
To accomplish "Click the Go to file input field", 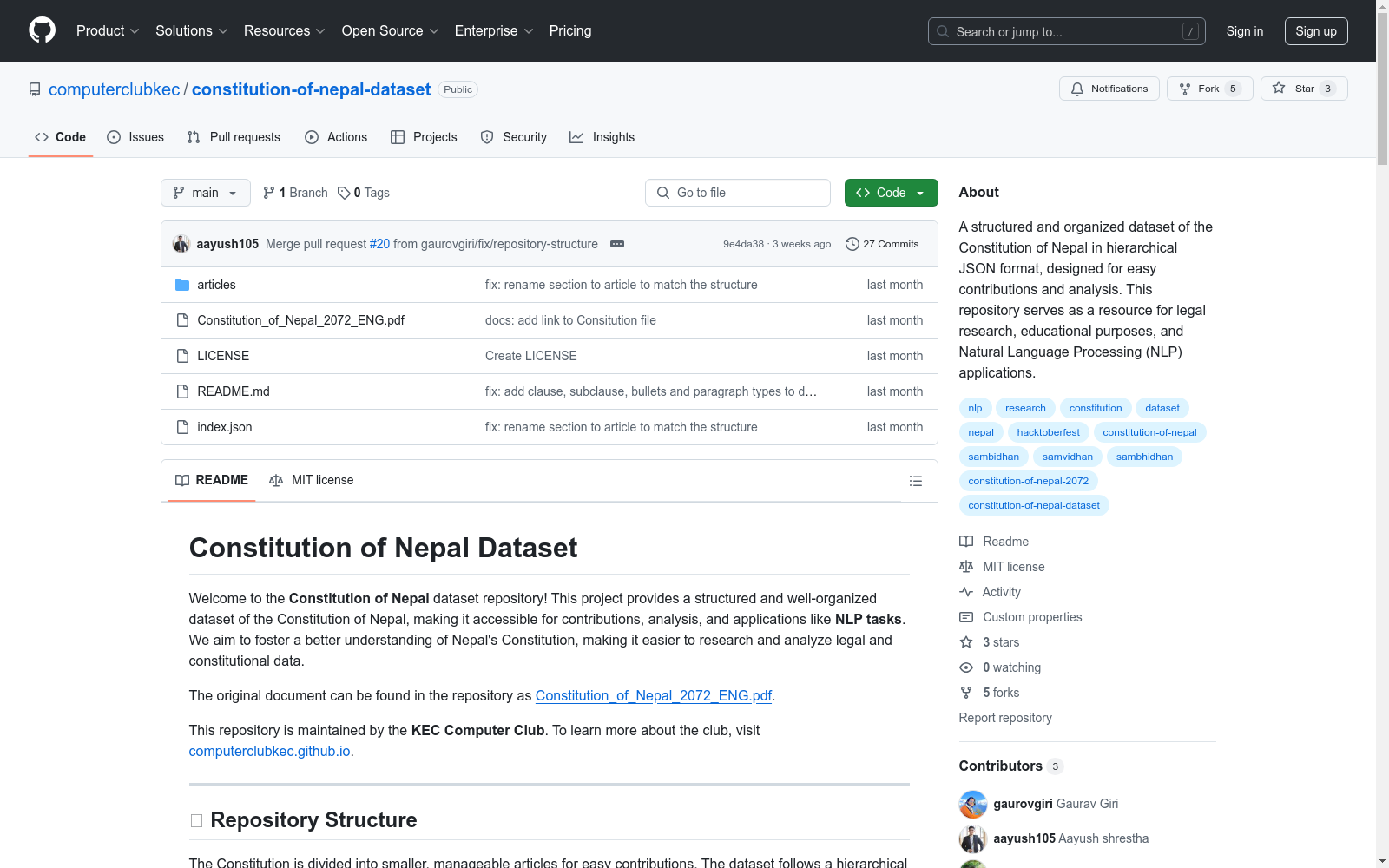I will pyautogui.click(x=738, y=193).
